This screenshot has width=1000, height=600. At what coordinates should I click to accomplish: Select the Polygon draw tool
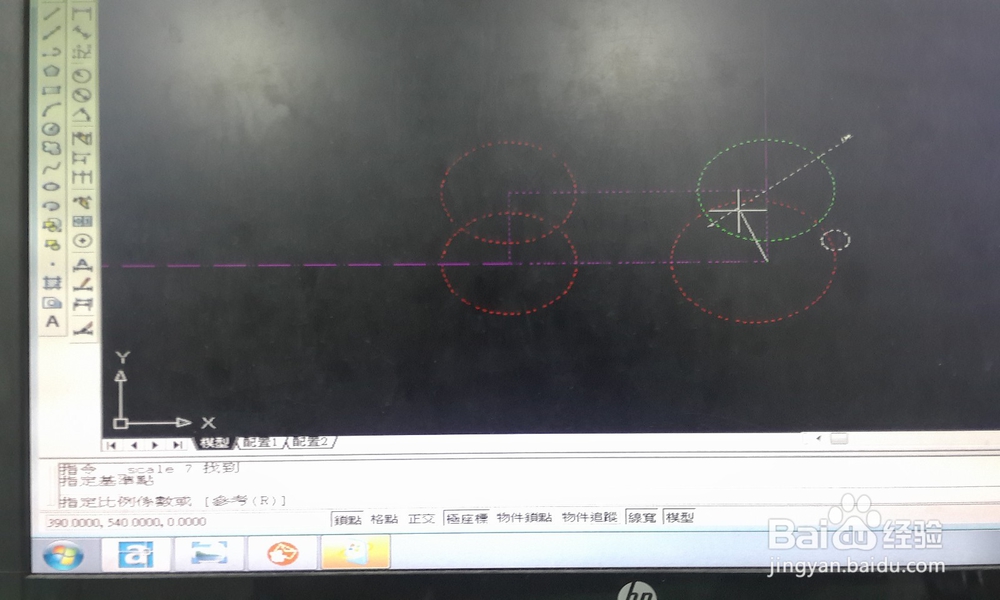(x=52, y=71)
